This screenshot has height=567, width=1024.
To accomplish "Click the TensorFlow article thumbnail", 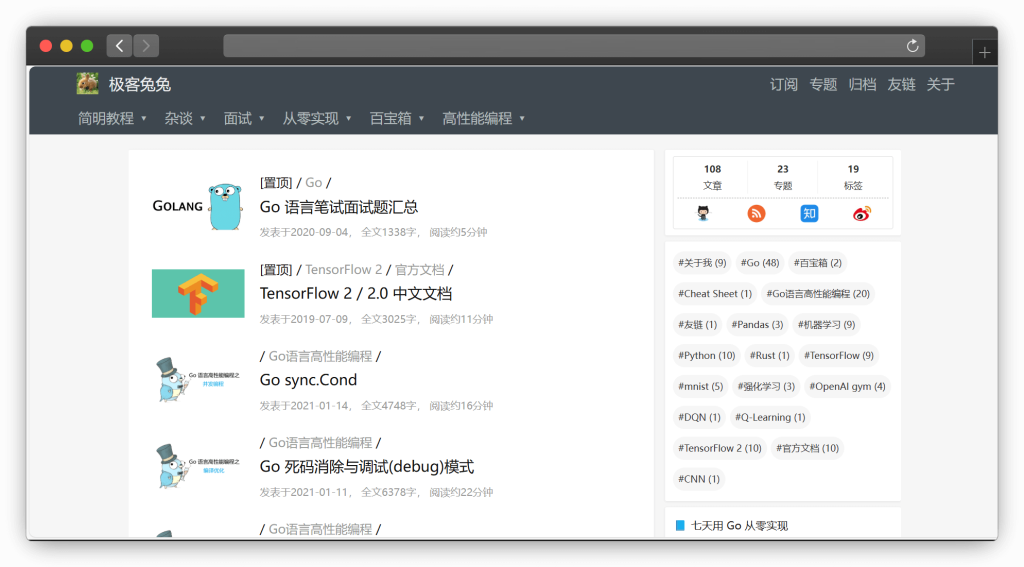I will pos(198,293).
